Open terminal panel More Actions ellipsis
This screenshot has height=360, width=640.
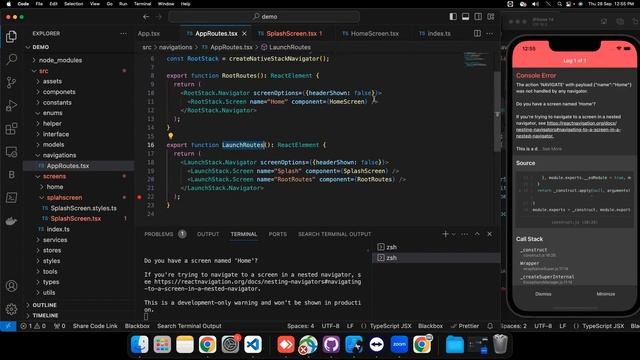point(464,234)
